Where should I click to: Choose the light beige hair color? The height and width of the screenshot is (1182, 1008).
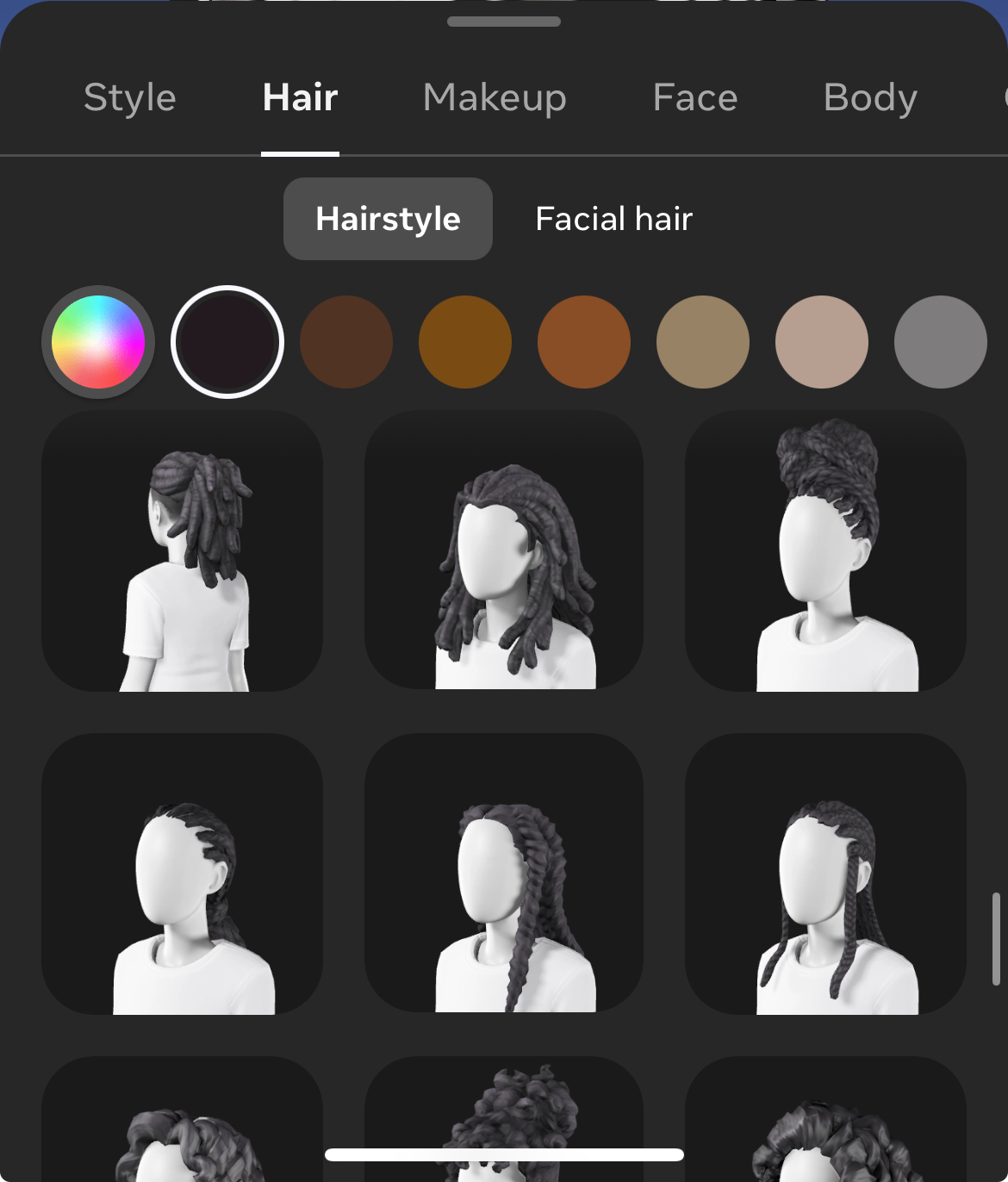[821, 341]
